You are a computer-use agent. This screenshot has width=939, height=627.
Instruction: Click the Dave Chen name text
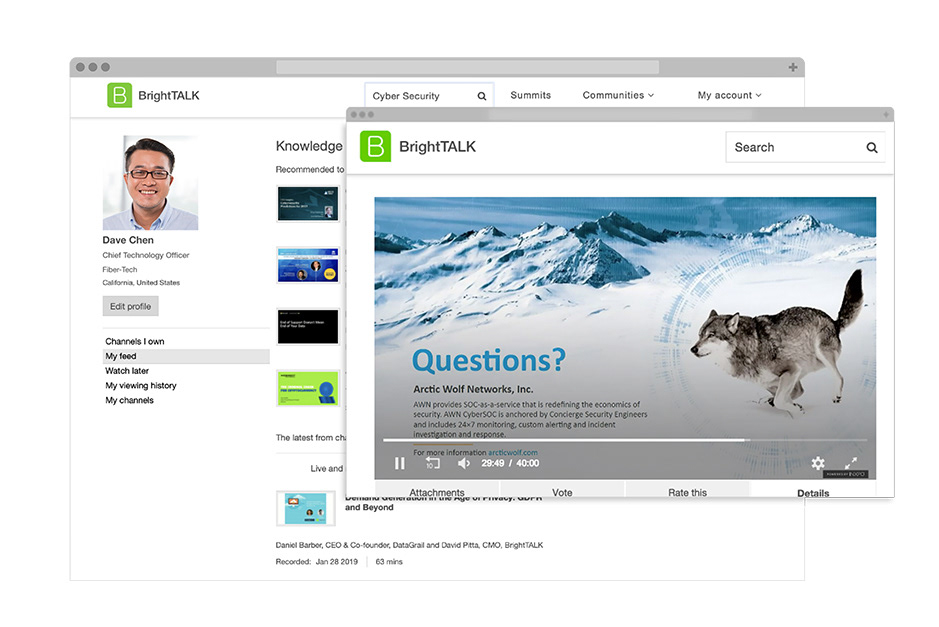(128, 240)
